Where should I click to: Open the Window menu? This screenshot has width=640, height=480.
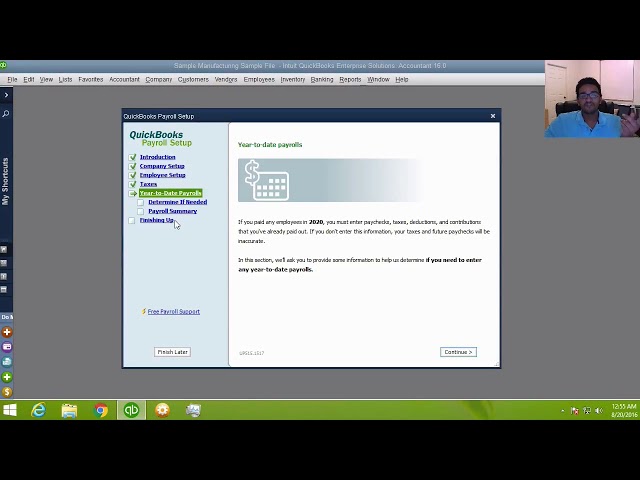[x=378, y=80]
